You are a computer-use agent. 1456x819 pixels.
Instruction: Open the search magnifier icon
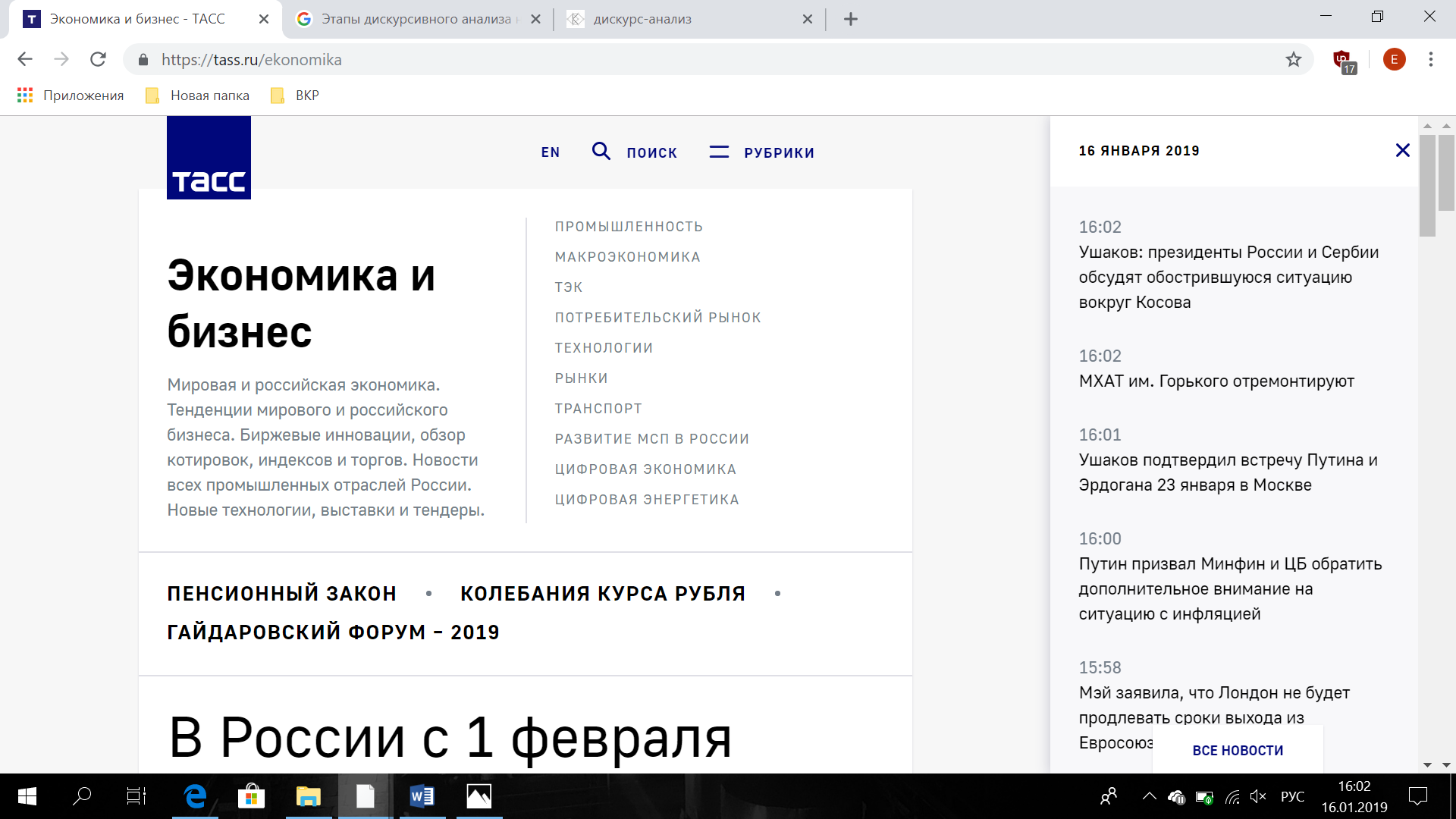(x=601, y=152)
